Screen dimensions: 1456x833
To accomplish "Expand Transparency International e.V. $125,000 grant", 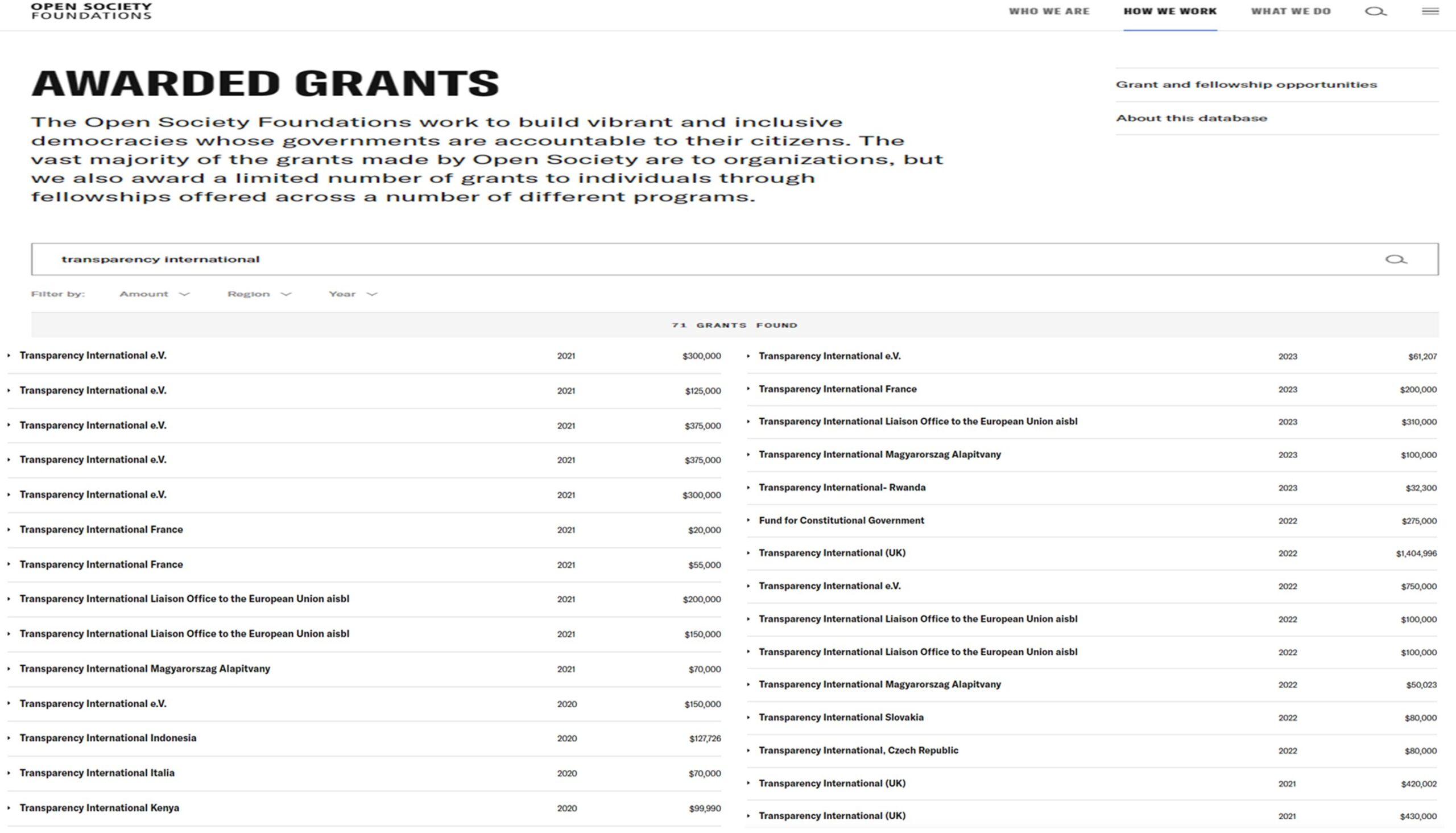I will point(365,391).
